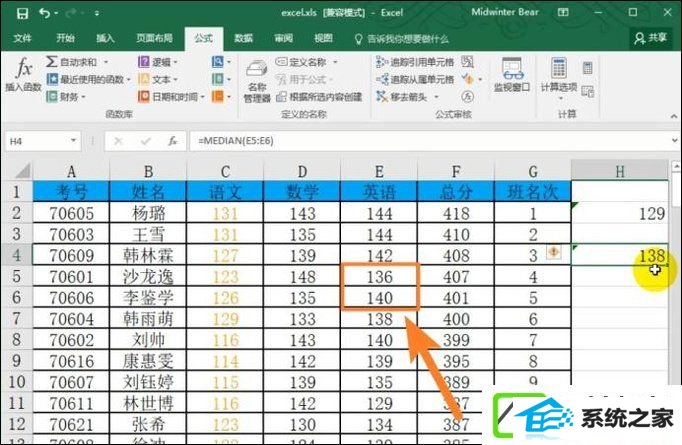682x445 pixels.
Task: Click the Save icon in title bar
Action: (x=22, y=13)
